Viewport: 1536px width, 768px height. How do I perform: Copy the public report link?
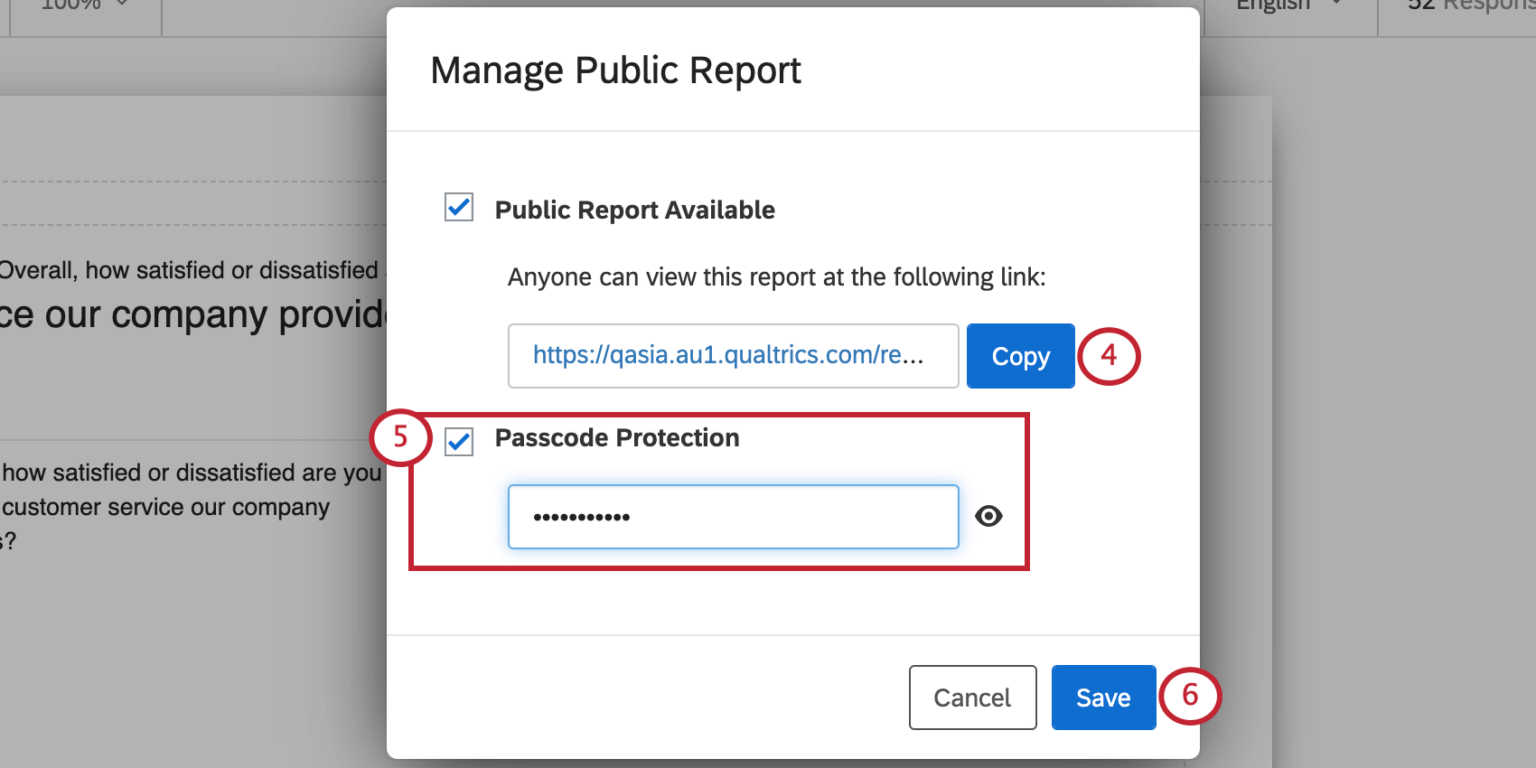[x=1019, y=356]
